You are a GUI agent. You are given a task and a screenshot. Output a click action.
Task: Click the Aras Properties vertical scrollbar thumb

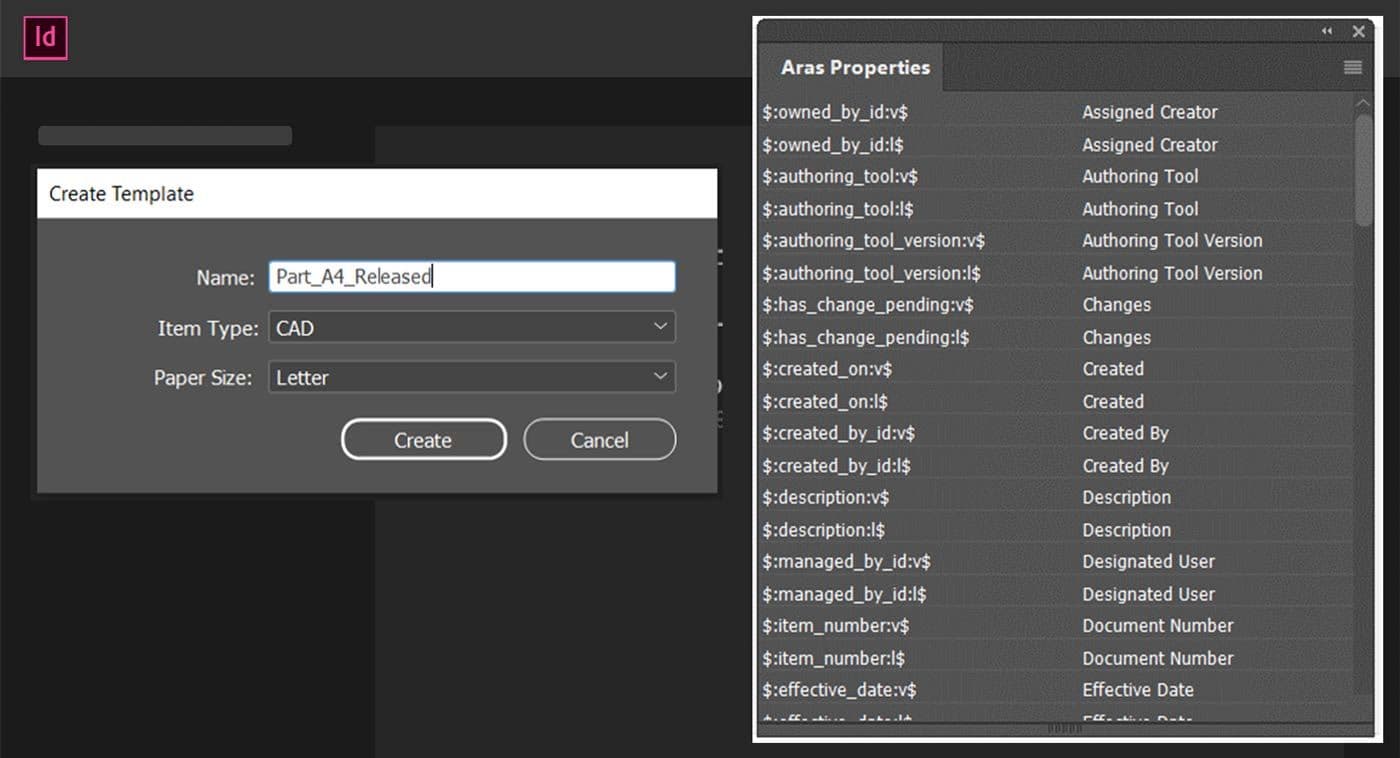pyautogui.click(x=1363, y=170)
